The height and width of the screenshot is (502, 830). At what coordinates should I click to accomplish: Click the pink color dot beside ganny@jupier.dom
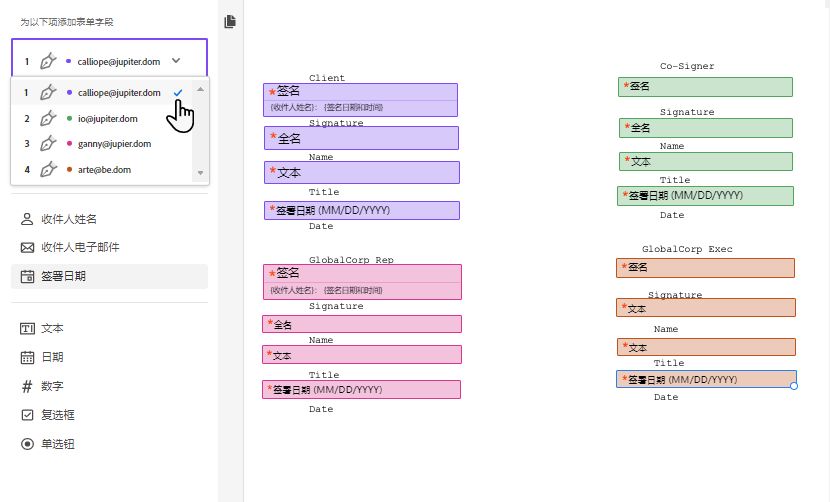coord(69,143)
